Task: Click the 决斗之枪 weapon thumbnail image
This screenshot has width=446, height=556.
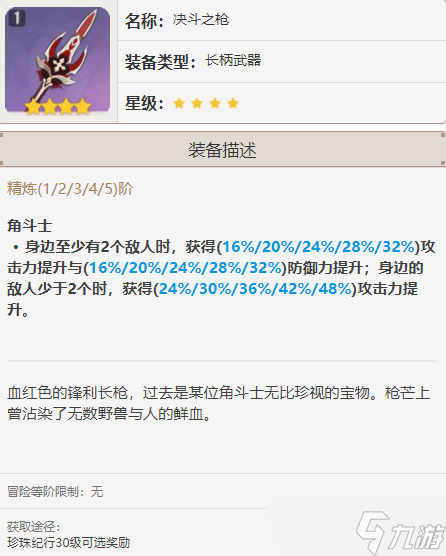Action: point(57,60)
